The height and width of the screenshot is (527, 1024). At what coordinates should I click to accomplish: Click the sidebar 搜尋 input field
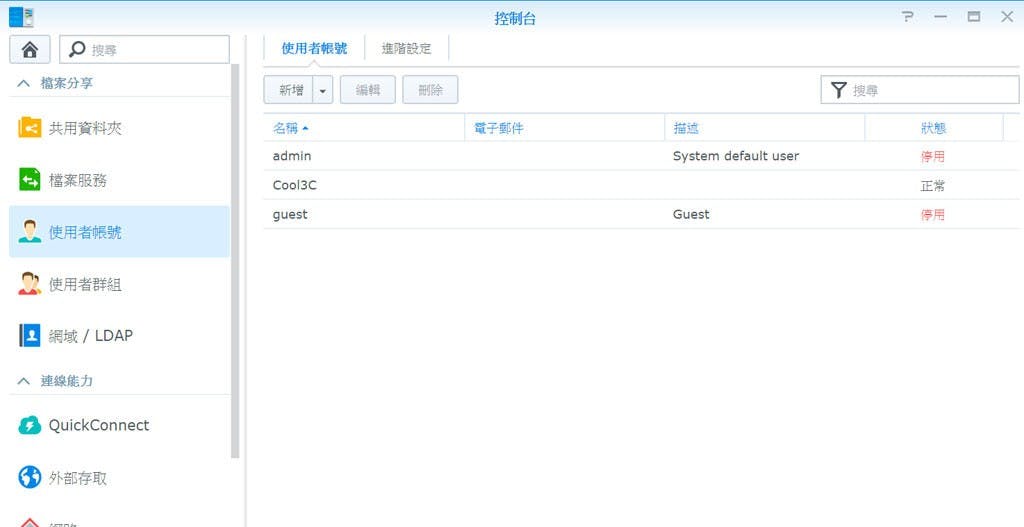(x=144, y=50)
